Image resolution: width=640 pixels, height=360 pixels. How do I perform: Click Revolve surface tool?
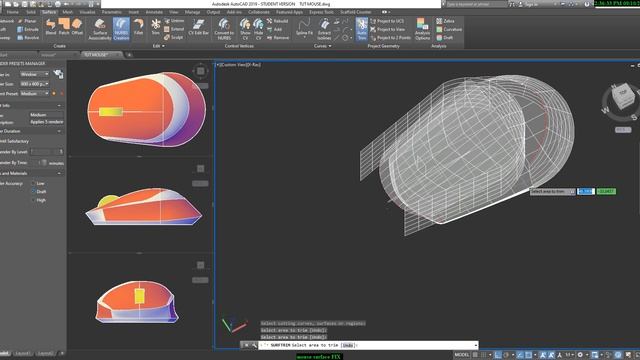[28, 38]
